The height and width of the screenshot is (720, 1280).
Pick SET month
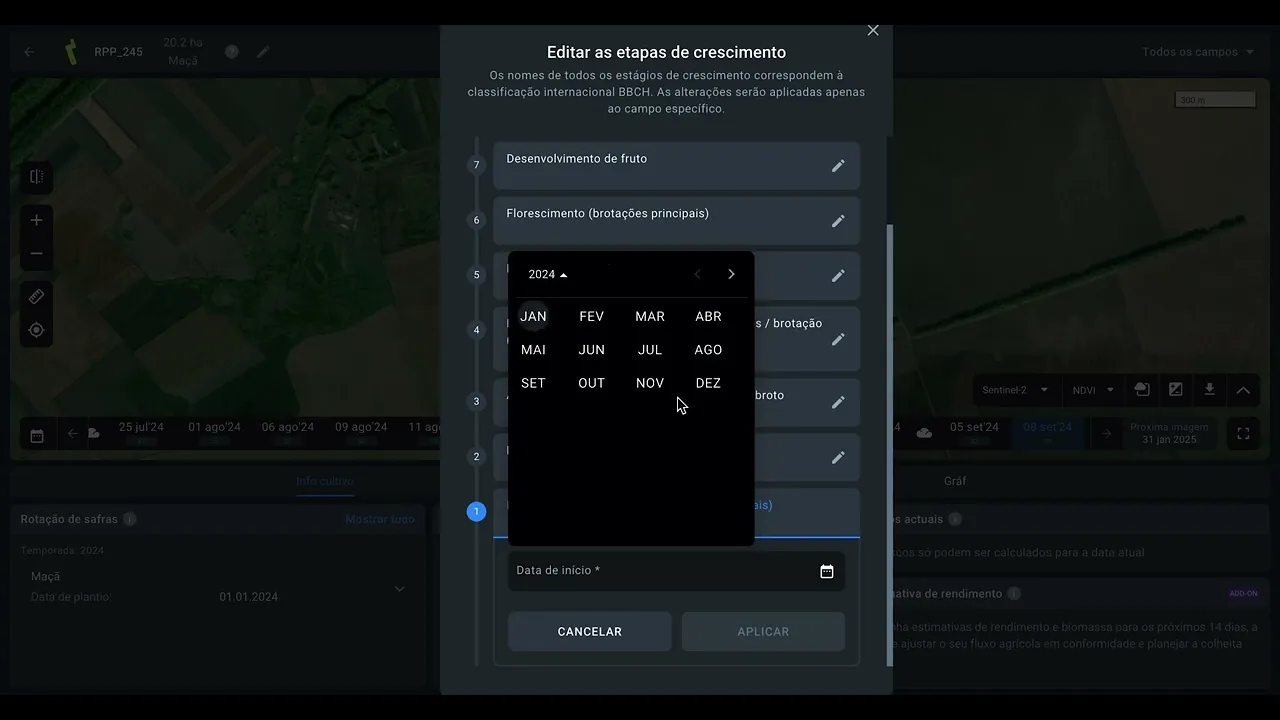(533, 383)
